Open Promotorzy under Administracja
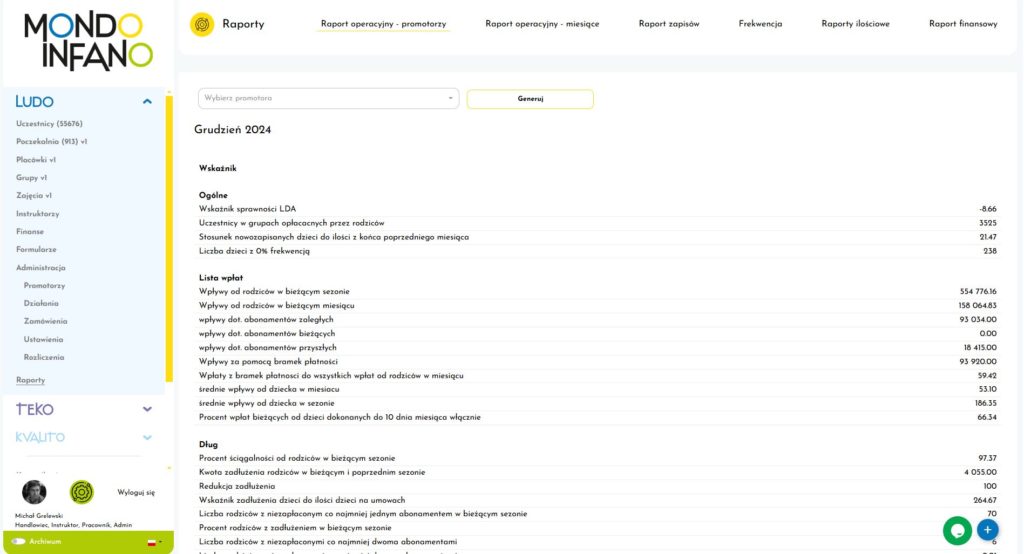This screenshot has height=554, width=1024. (x=44, y=285)
